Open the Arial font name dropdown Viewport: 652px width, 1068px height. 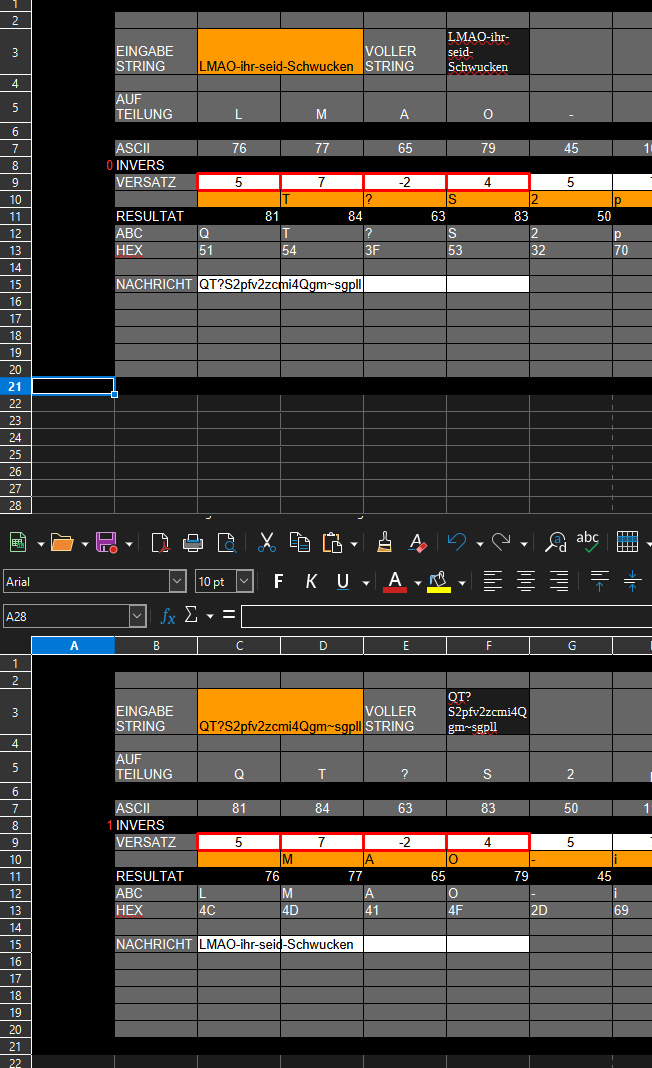tap(177, 581)
